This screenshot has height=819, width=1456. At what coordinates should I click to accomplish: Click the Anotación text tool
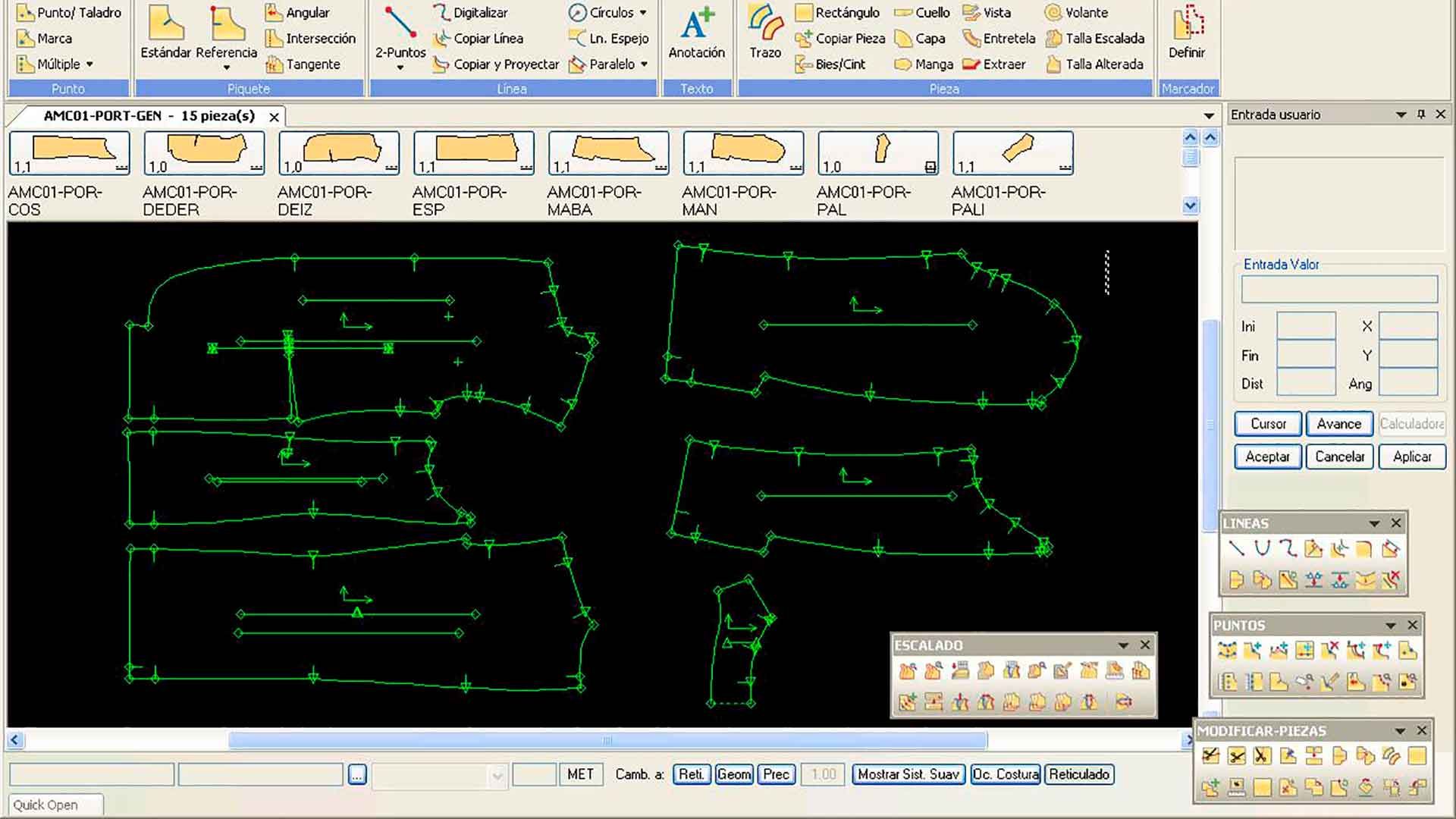pyautogui.click(x=696, y=33)
